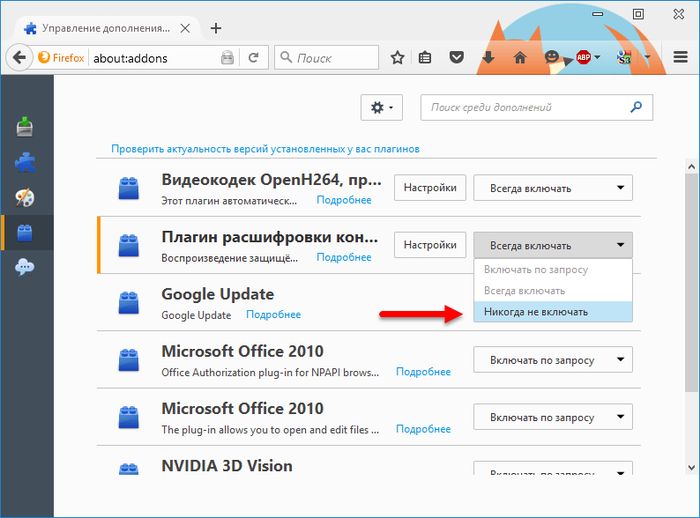
Task: Reload the about:addons page
Action: tap(254, 58)
